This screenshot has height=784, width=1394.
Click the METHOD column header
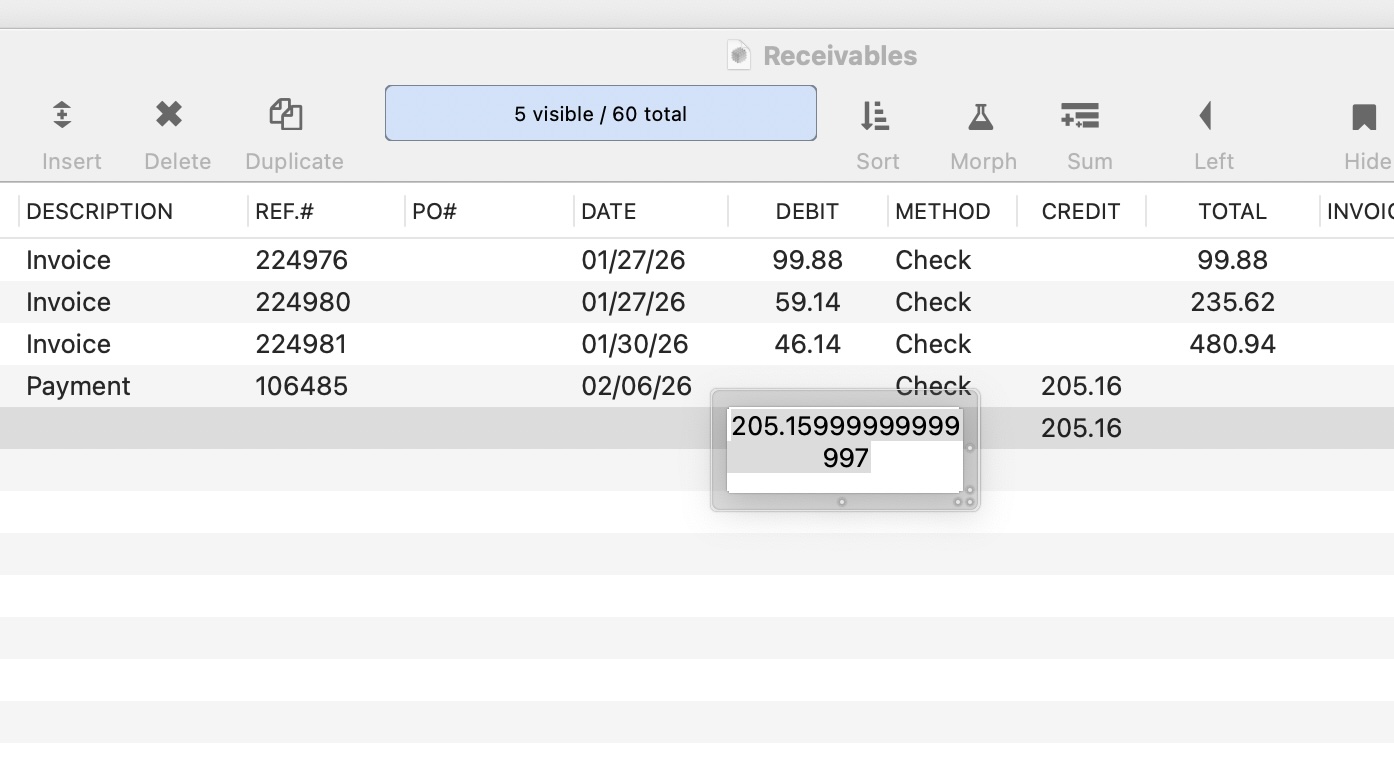943,212
